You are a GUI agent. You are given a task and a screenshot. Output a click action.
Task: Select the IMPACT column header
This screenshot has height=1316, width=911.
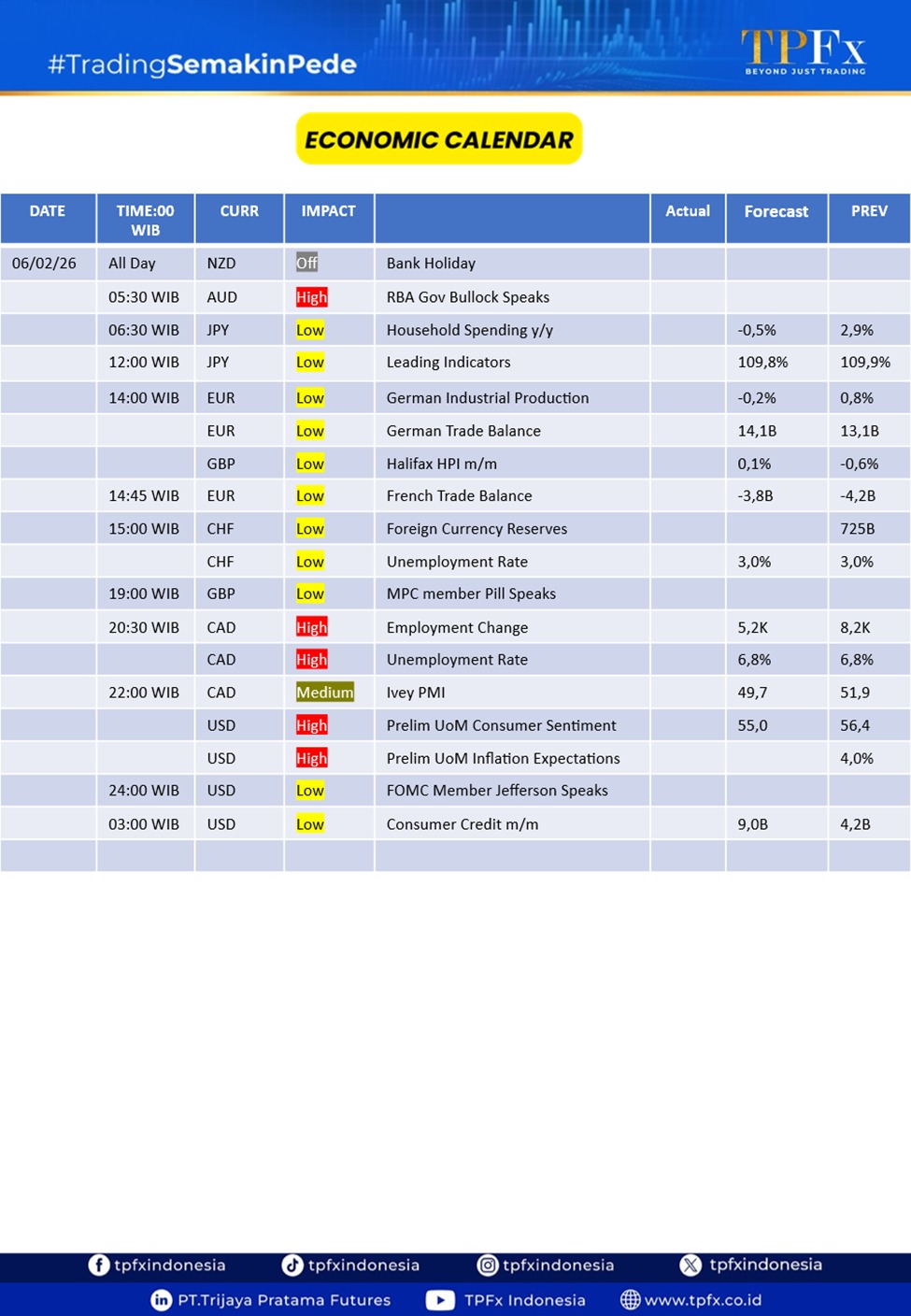point(329,212)
